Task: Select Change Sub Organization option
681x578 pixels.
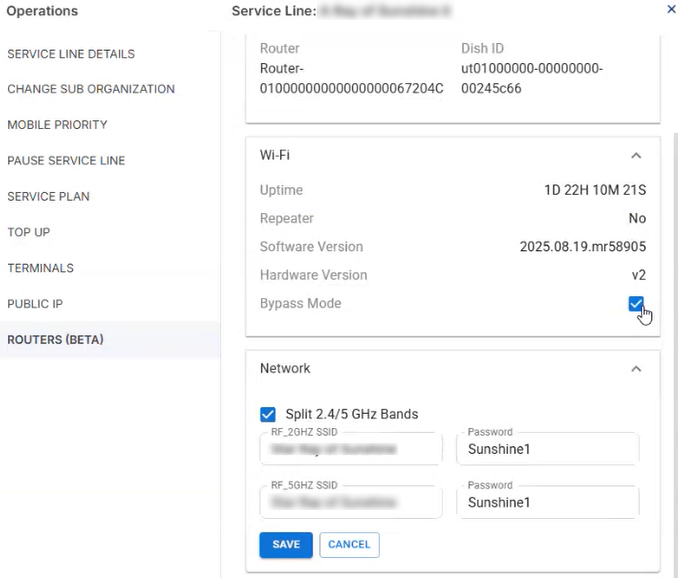Action: (x=91, y=89)
